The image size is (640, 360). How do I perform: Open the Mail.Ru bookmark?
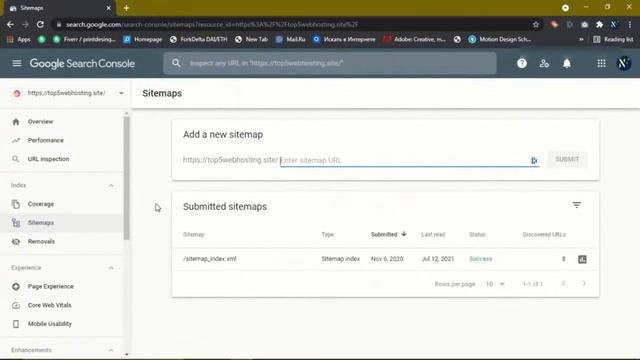(x=291, y=39)
